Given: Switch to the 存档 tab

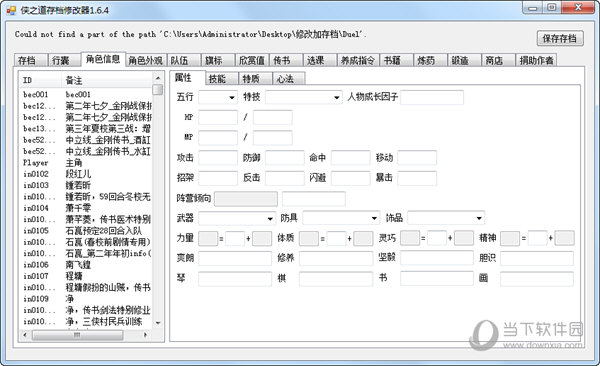Looking at the screenshot, I should pyautogui.click(x=31, y=60).
